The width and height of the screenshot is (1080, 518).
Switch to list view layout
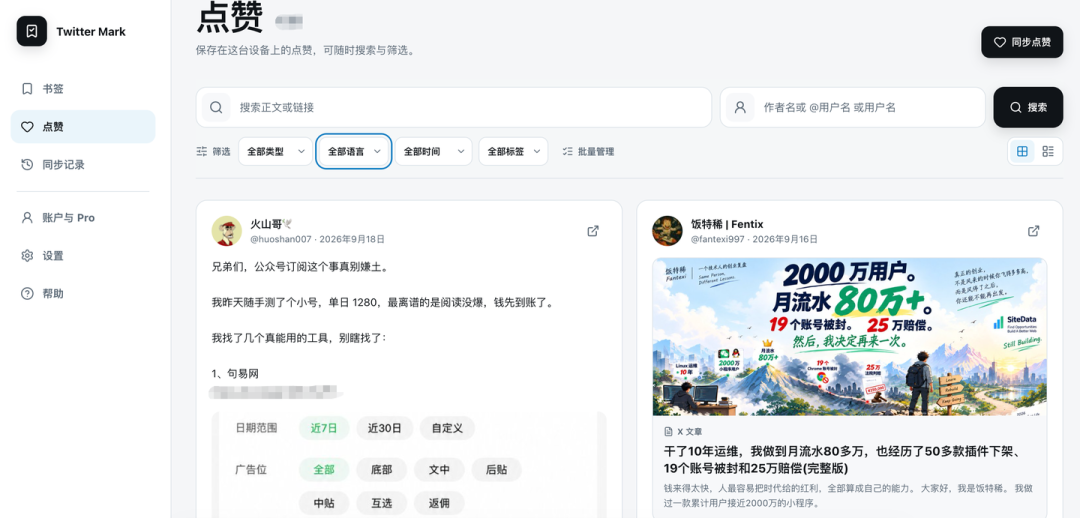click(1048, 152)
